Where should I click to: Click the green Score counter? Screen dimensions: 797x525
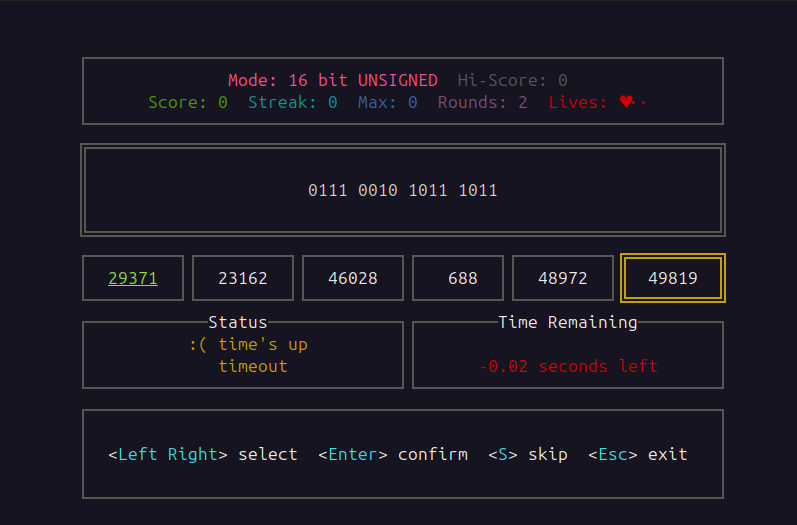pyautogui.click(x=187, y=102)
